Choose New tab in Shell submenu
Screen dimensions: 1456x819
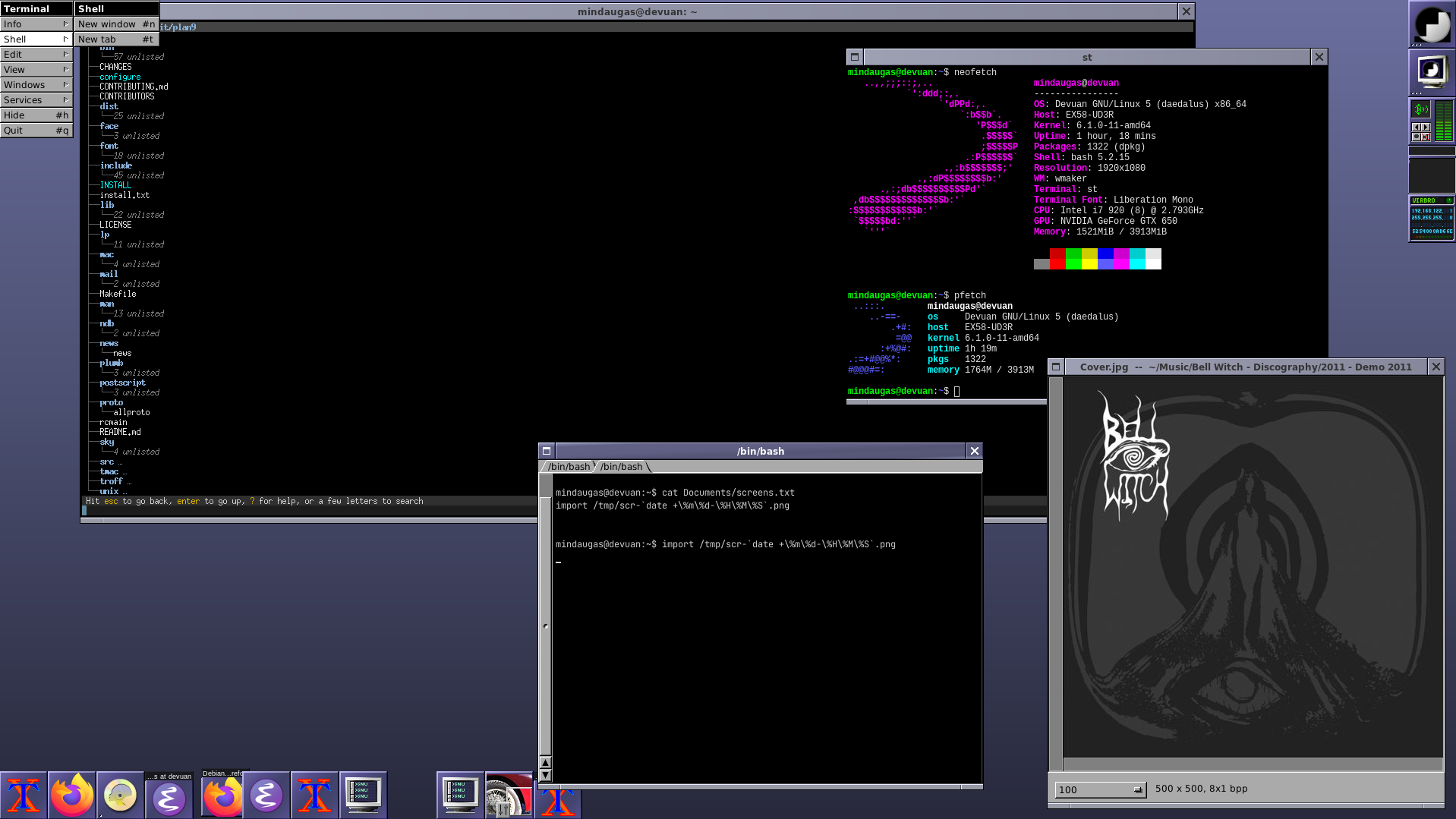(117, 39)
